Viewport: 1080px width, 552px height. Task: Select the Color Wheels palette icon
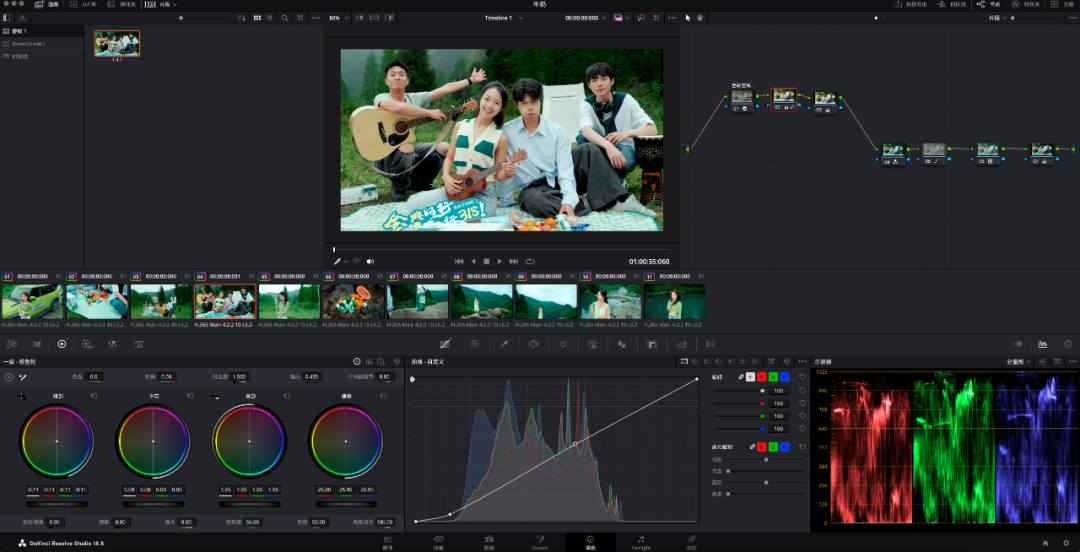pos(61,344)
